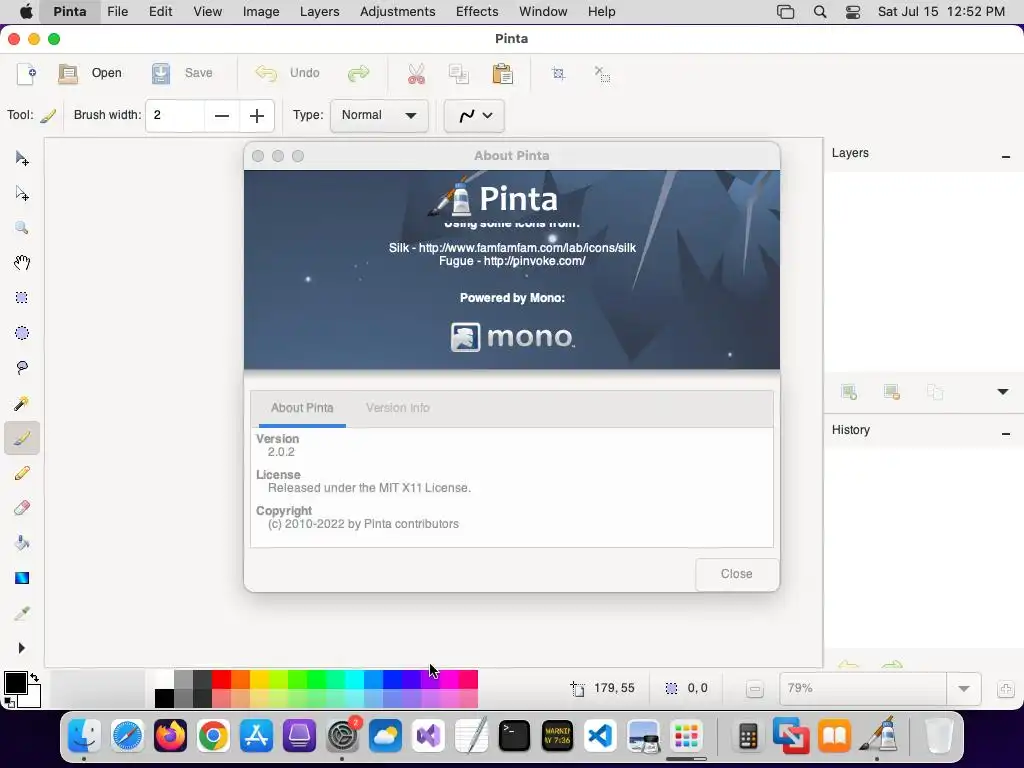Image resolution: width=1024 pixels, height=768 pixels.
Task: Open the Adjustments menu
Action: pyautogui.click(x=397, y=12)
